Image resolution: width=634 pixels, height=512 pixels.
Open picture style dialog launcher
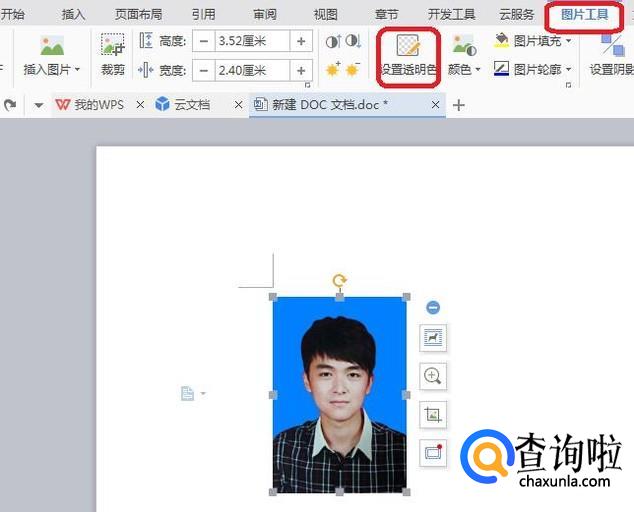pyautogui.click(x=568, y=85)
